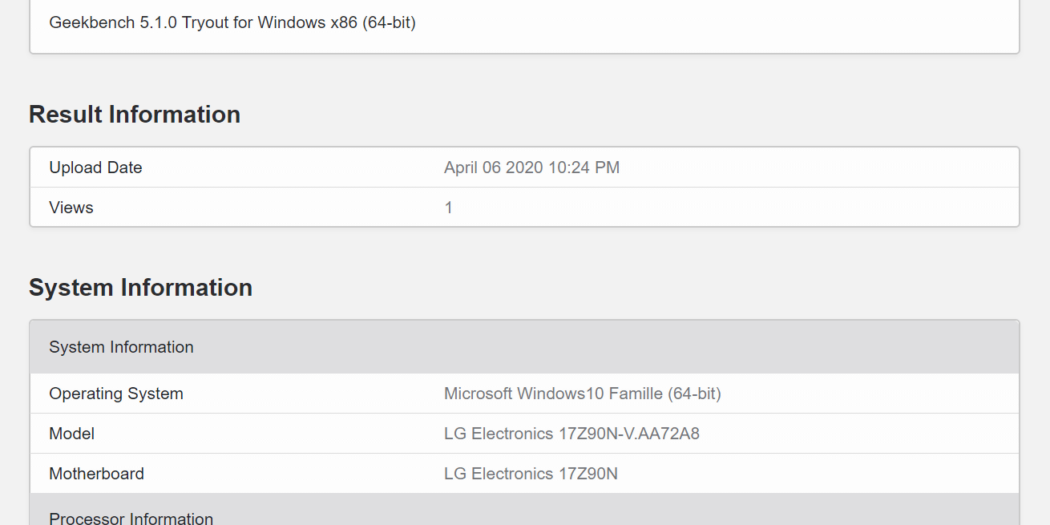Click the views count value 1
The image size is (1050, 525).
448,208
